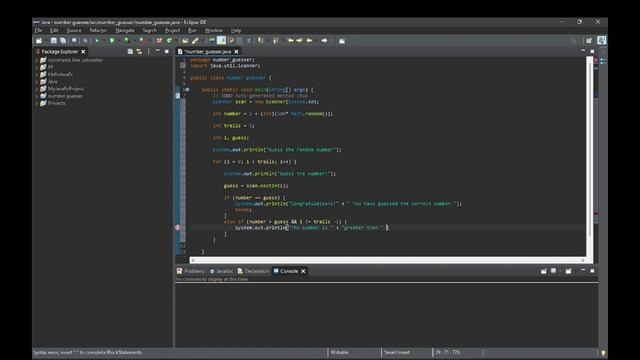Collapse the main method fold marker
The height and width of the screenshot is (360, 640).
pyautogui.click(x=187, y=90)
